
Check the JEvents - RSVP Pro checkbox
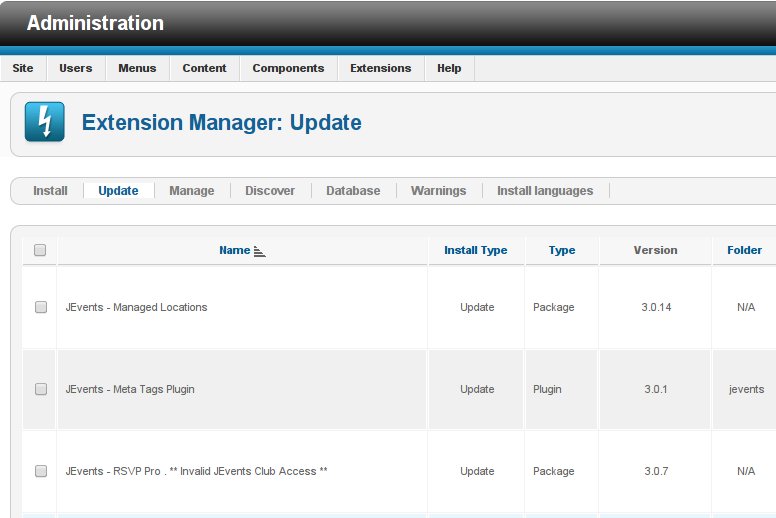tap(41, 471)
